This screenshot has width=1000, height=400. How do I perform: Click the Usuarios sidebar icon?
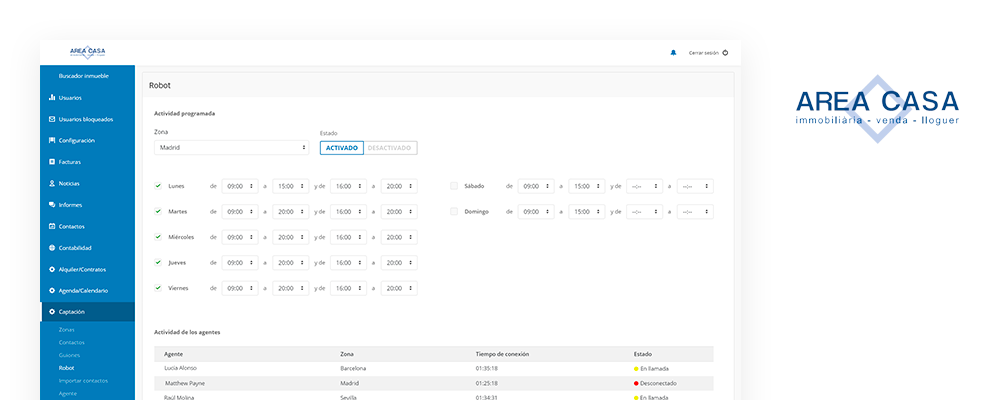click(52, 98)
